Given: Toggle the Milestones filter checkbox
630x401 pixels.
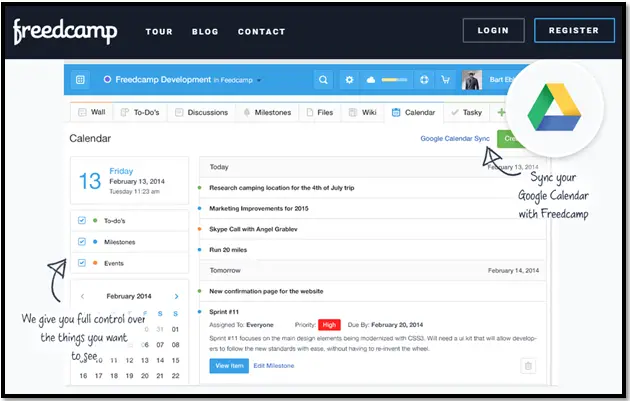Looking at the screenshot, I should click(x=82, y=241).
